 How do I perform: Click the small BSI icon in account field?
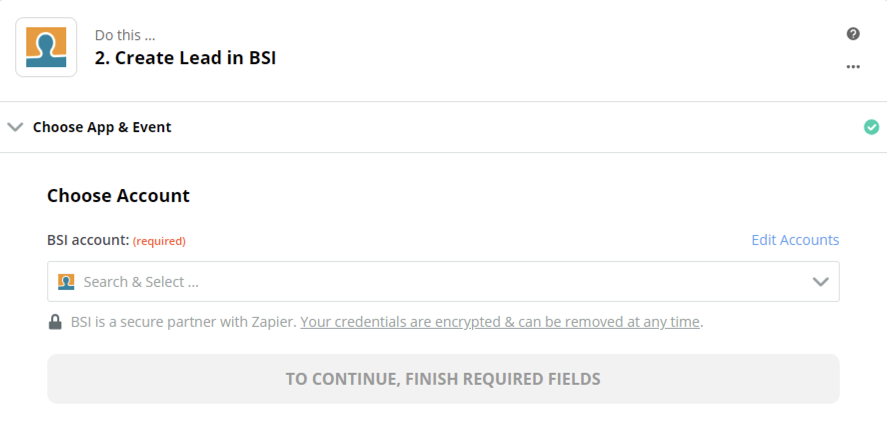point(66,282)
